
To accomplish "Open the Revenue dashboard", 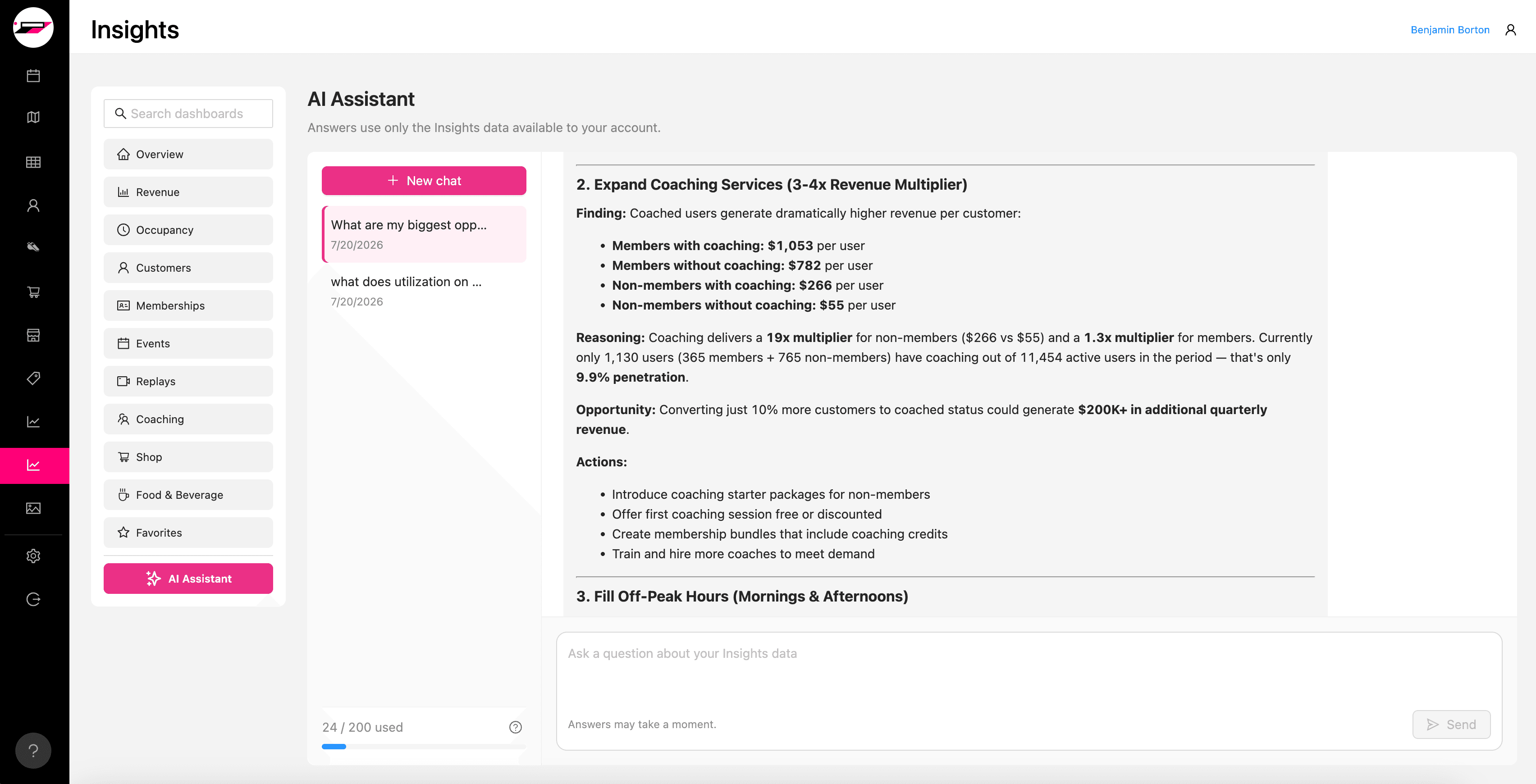I will (188, 192).
